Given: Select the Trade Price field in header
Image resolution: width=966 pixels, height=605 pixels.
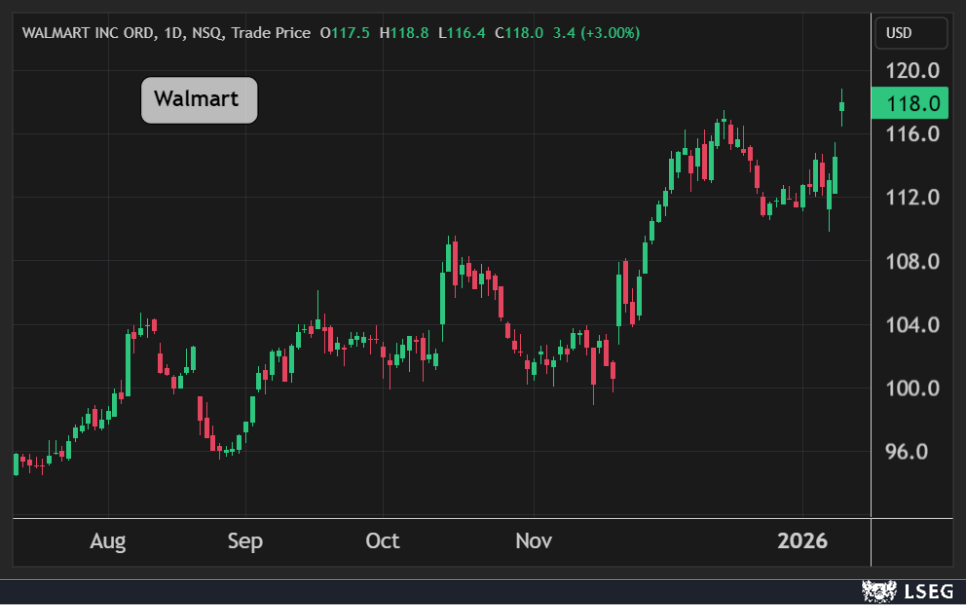Looking at the screenshot, I should (270, 33).
